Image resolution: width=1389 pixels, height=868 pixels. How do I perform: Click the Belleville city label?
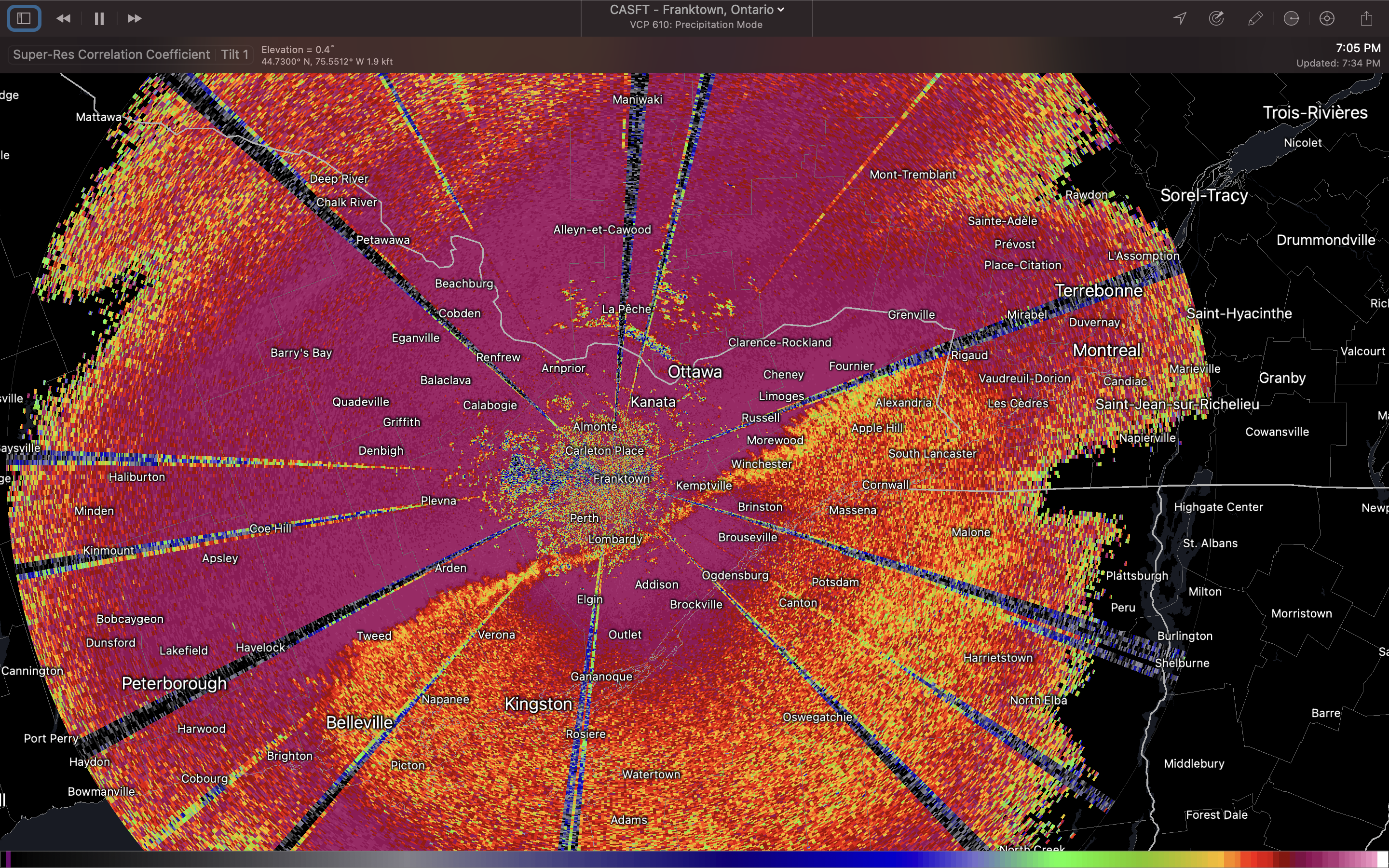(x=359, y=722)
